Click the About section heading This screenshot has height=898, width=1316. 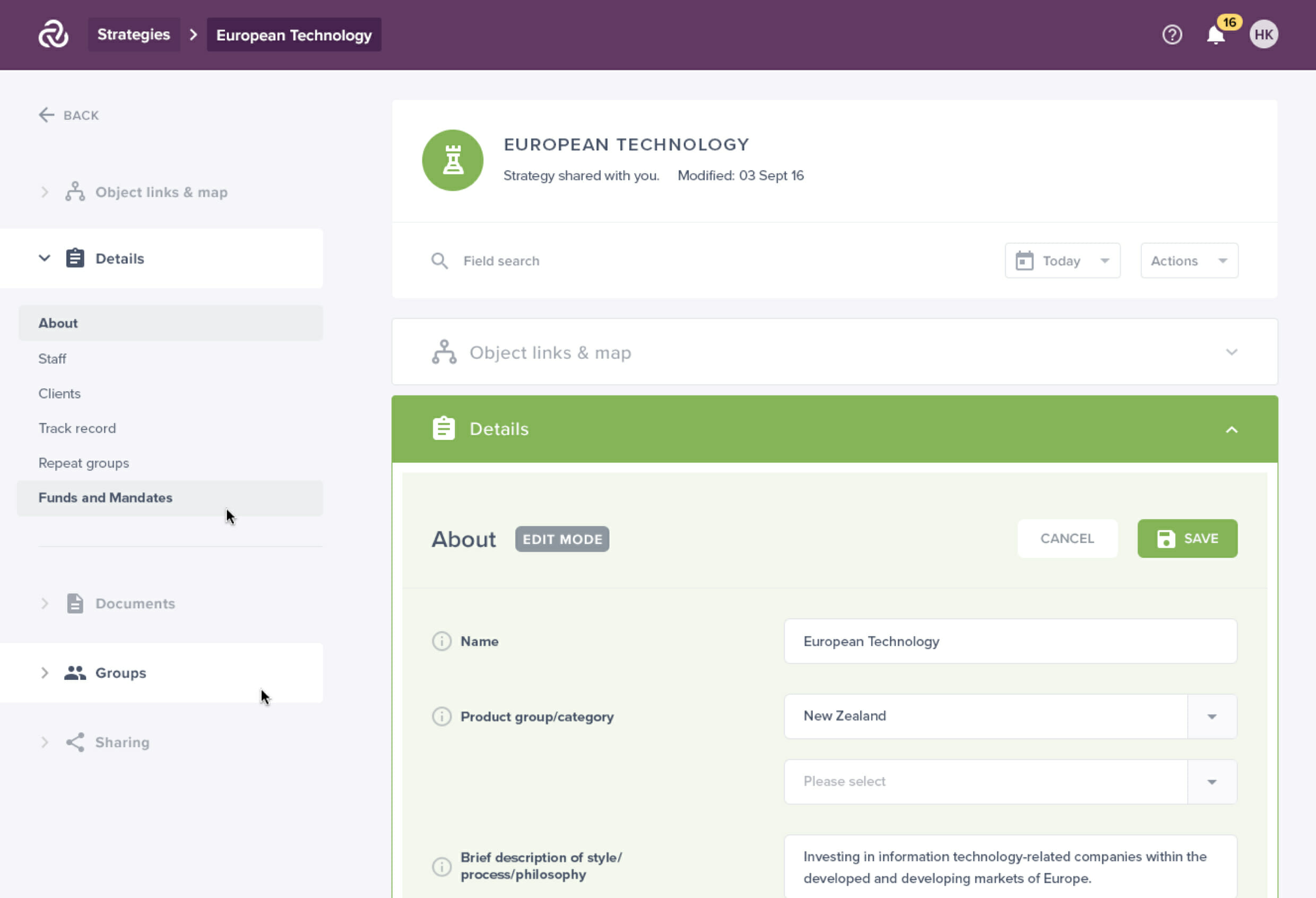[463, 539]
